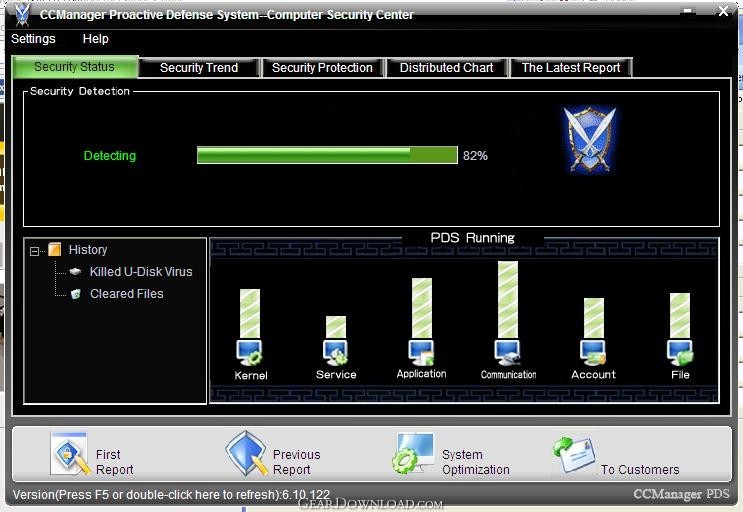Click the PDS Running heading
The height and width of the screenshot is (512, 743).
pos(472,238)
